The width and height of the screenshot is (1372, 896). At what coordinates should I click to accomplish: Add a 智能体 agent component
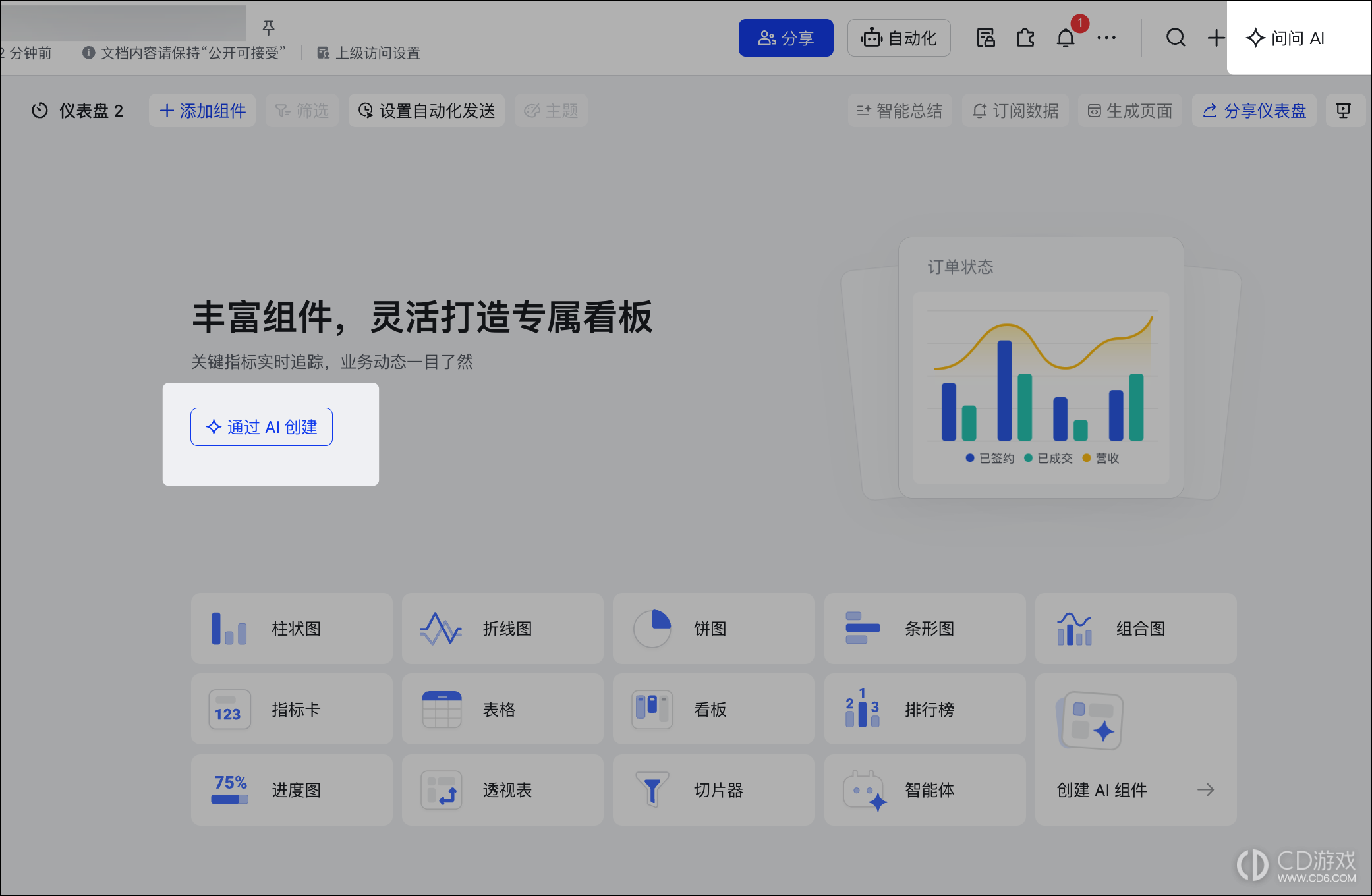coord(925,790)
